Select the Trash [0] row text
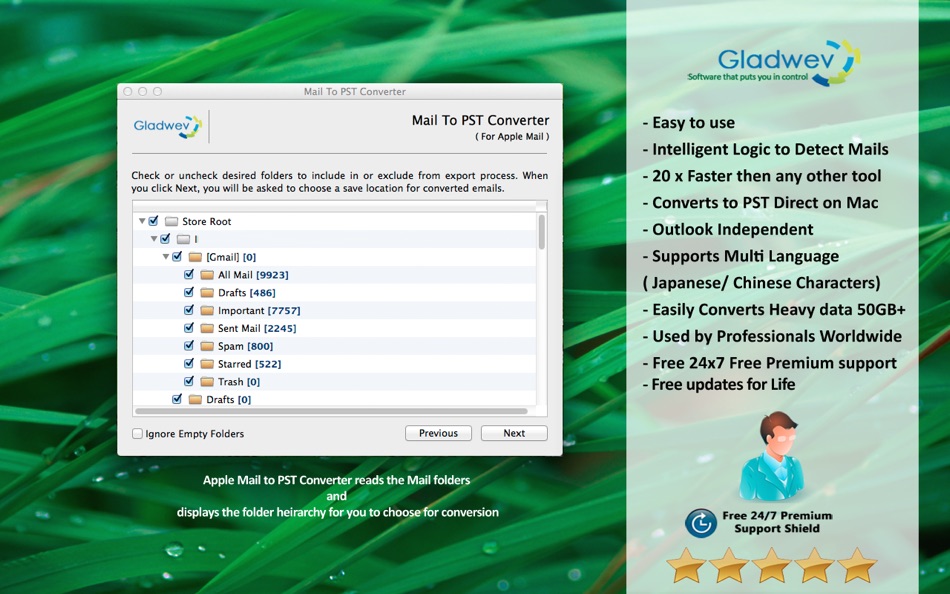Screen dimensions: 950x594 coord(239,382)
